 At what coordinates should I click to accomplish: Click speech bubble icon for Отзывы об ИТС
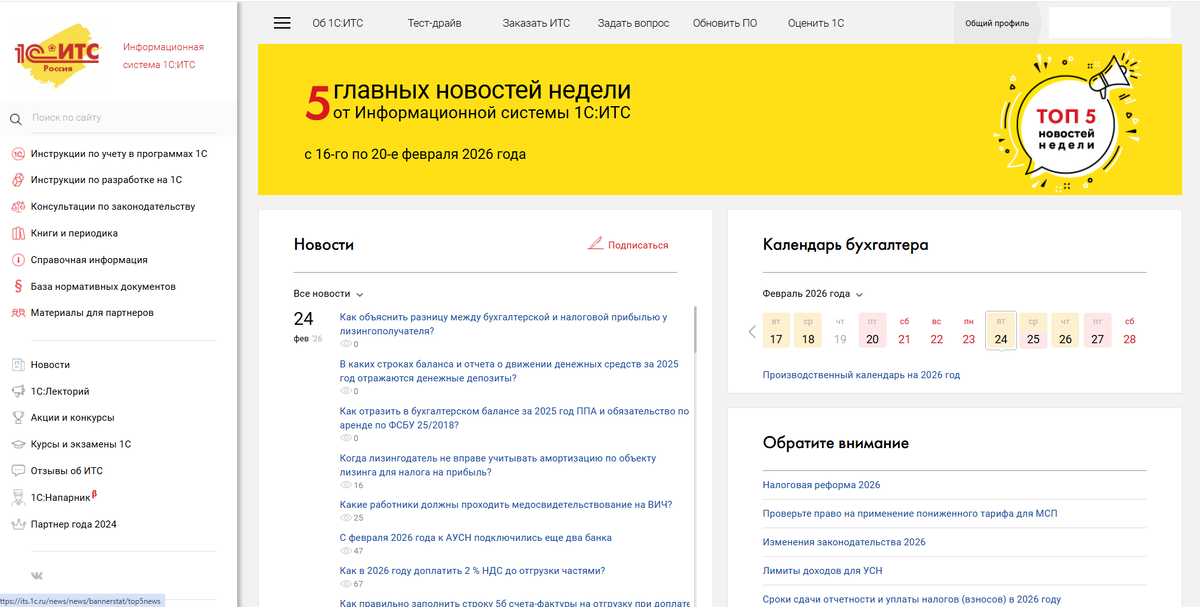18,471
